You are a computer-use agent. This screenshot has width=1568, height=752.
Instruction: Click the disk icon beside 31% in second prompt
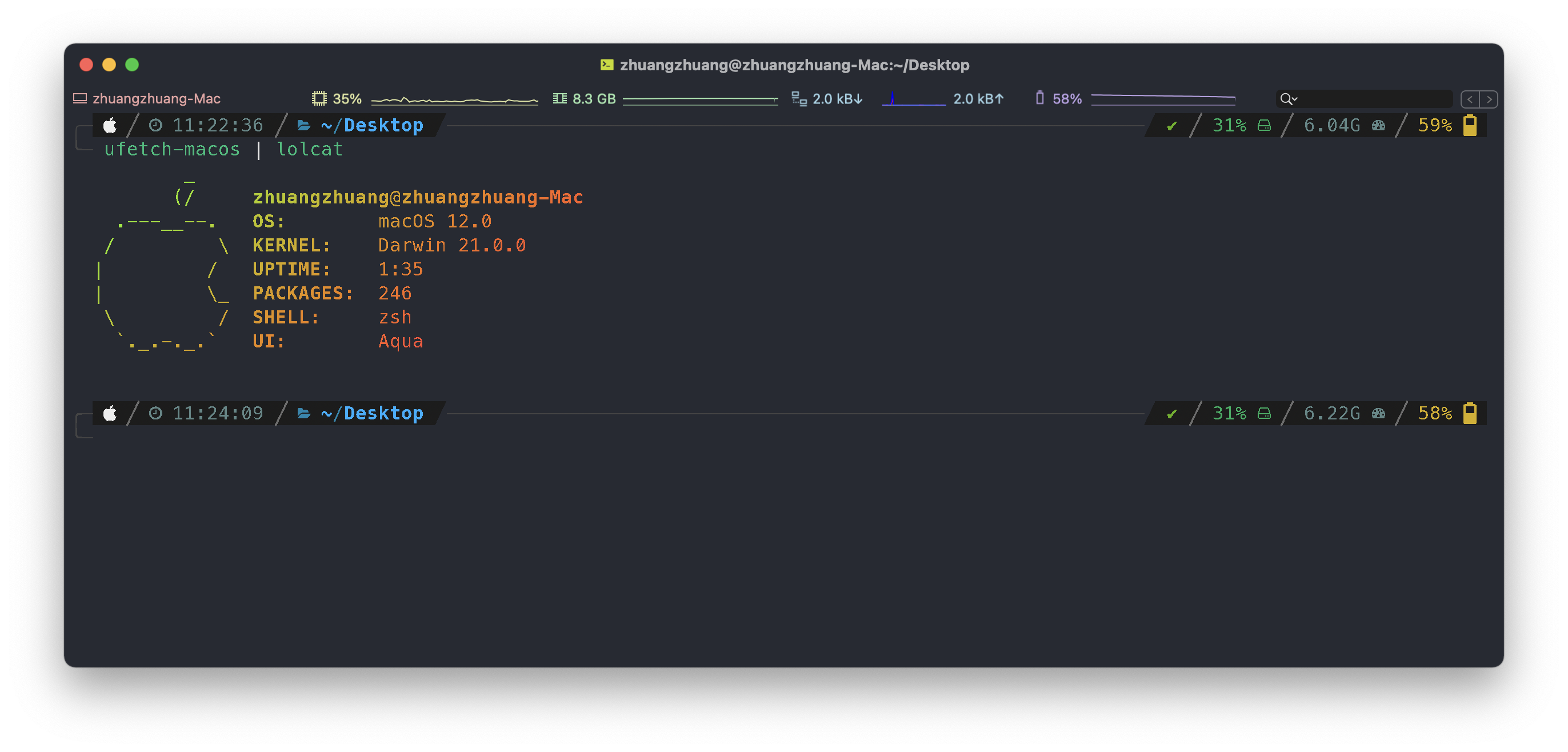pyautogui.click(x=1264, y=414)
